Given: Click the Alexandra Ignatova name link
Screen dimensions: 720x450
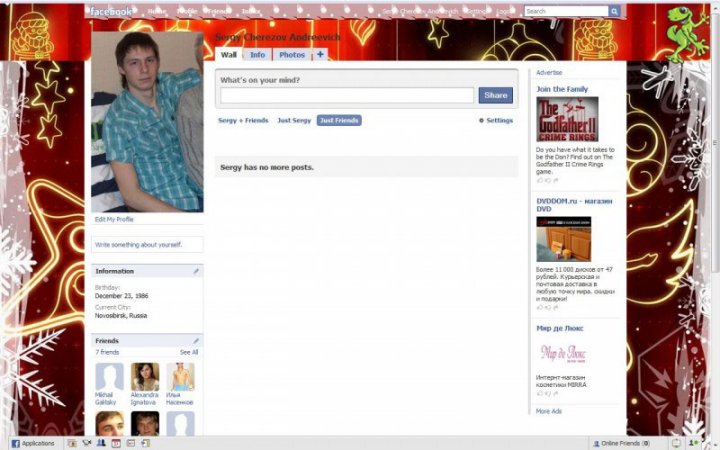Looking at the screenshot, I should (144, 399).
